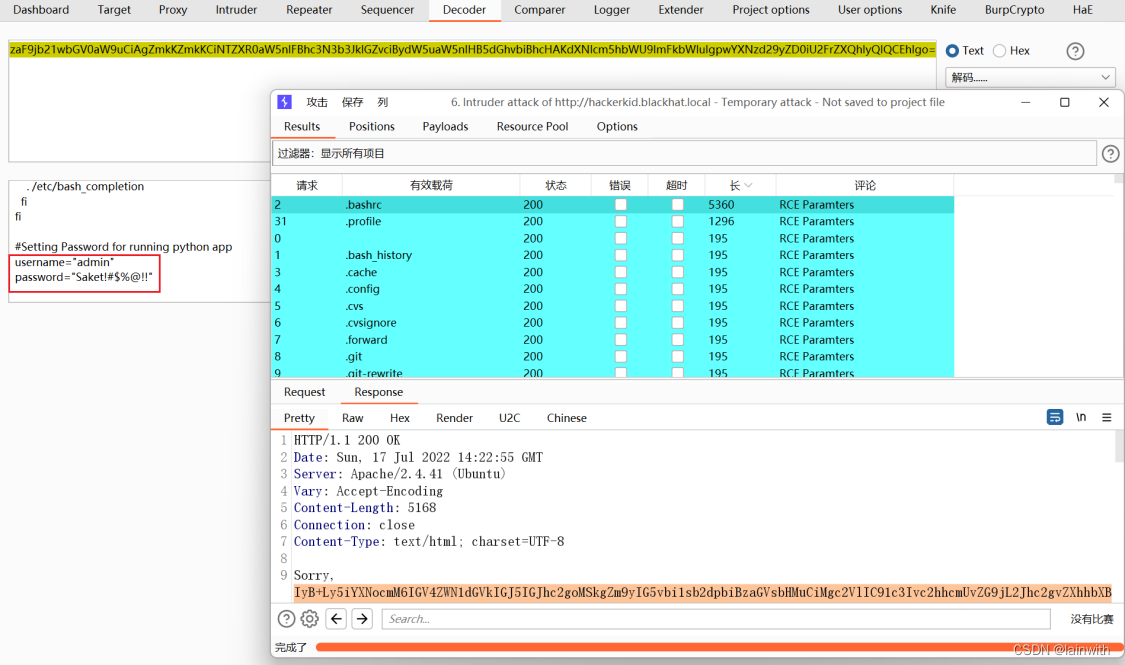Image resolution: width=1125 pixels, height=665 pixels.
Task: Open the HaE extension tab
Action: 1083,10
